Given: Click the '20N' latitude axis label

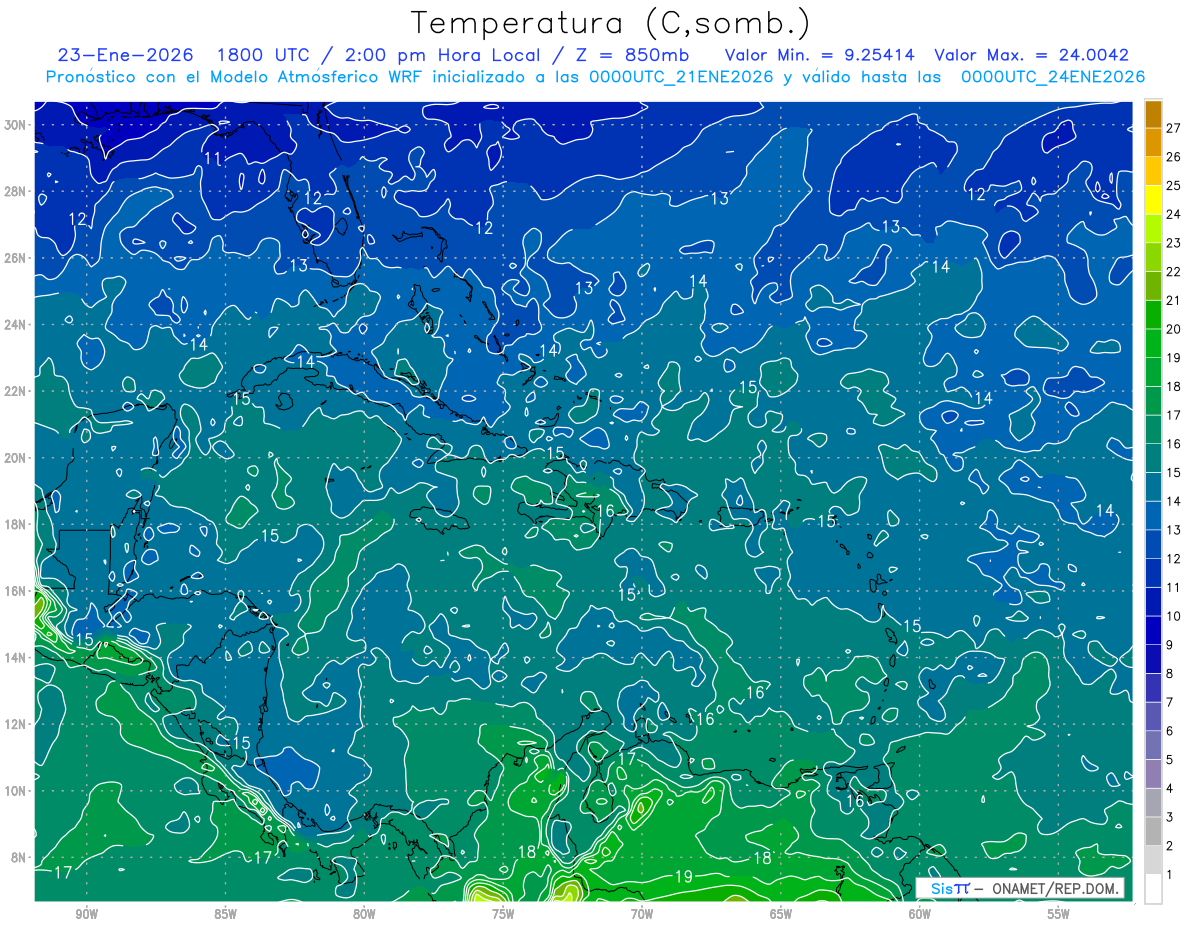Looking at the screenshot, I should tap(17, 458).
